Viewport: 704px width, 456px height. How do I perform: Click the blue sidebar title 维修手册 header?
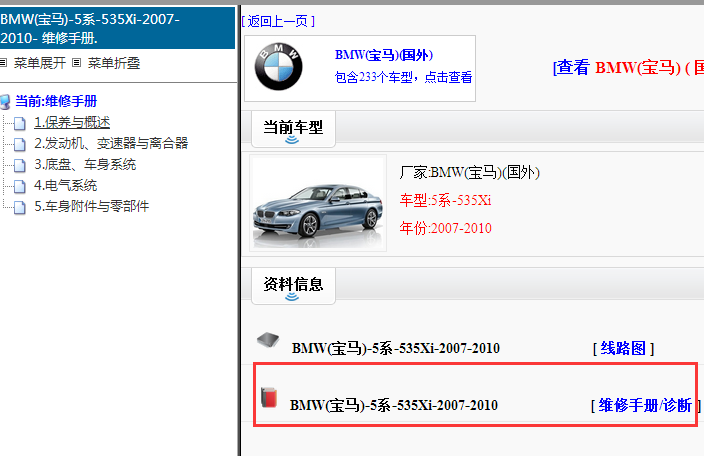[x=117, y=28]
